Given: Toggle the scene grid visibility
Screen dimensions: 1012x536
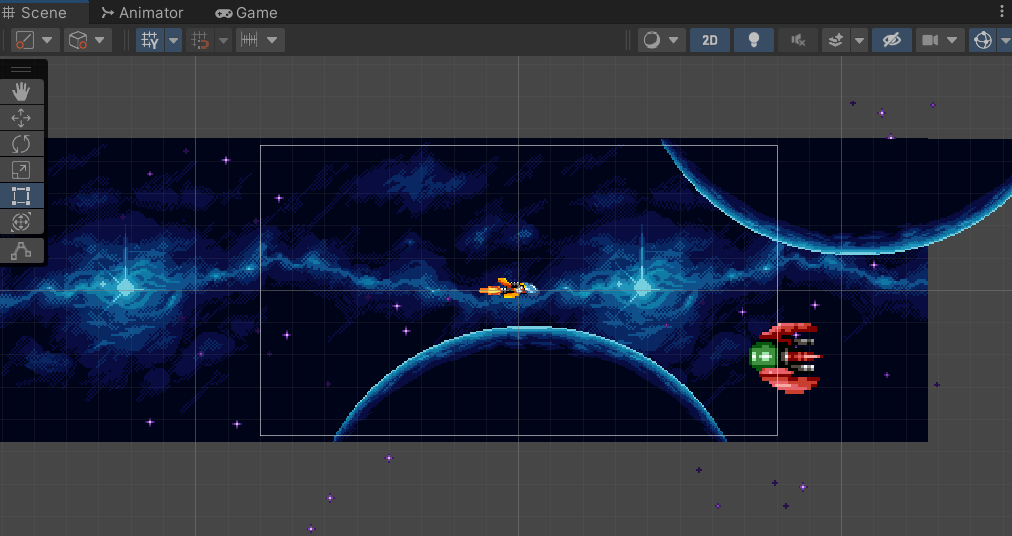Looking at the screenshot, I should coord(150,40).
